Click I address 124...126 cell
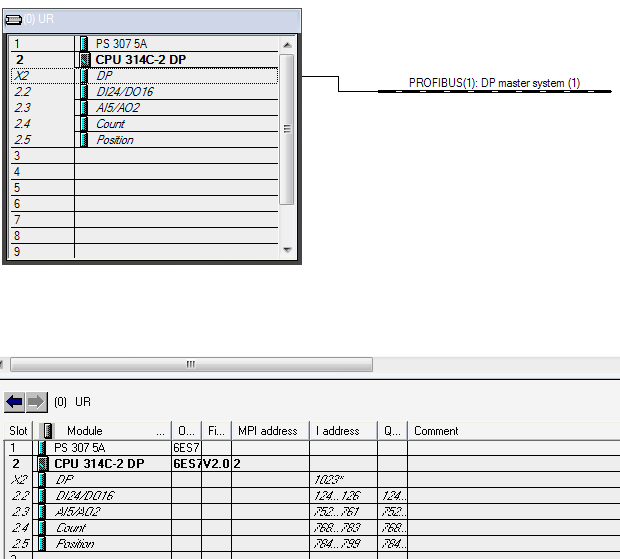 (343, 496)
